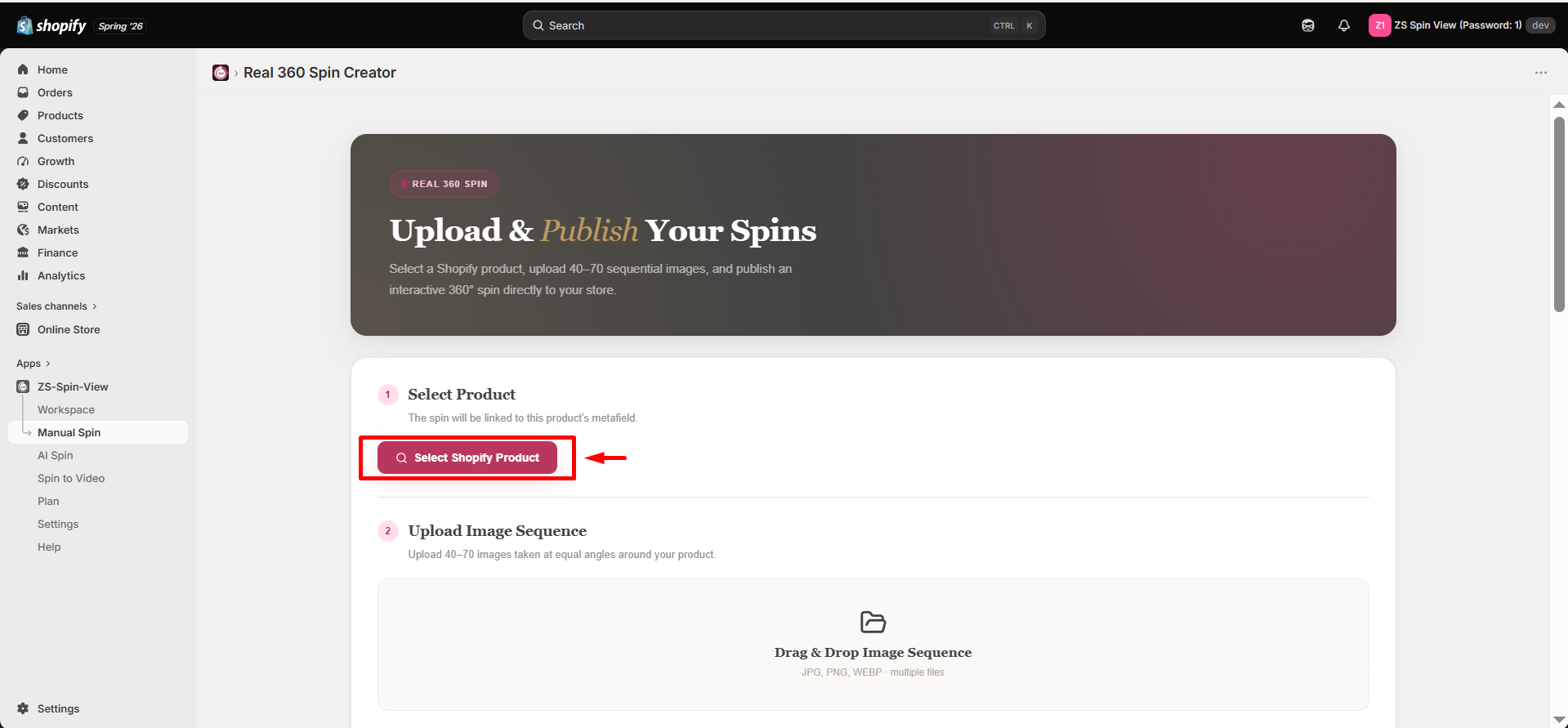Click the Markets globe icon
Viewport: 1568px width, 728px height.
[x=23, y=230]
